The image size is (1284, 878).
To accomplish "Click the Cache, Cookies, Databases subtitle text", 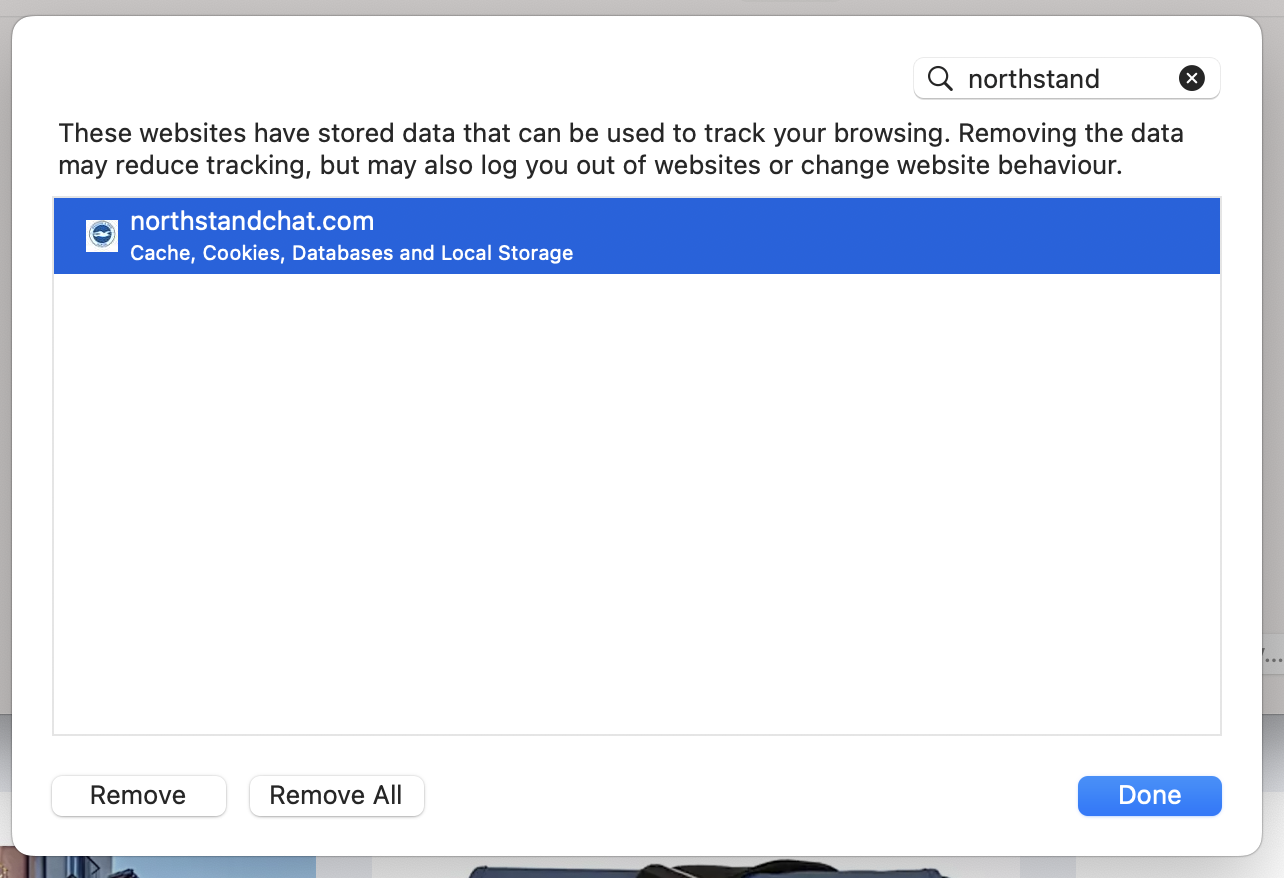I will coord(352,253).
